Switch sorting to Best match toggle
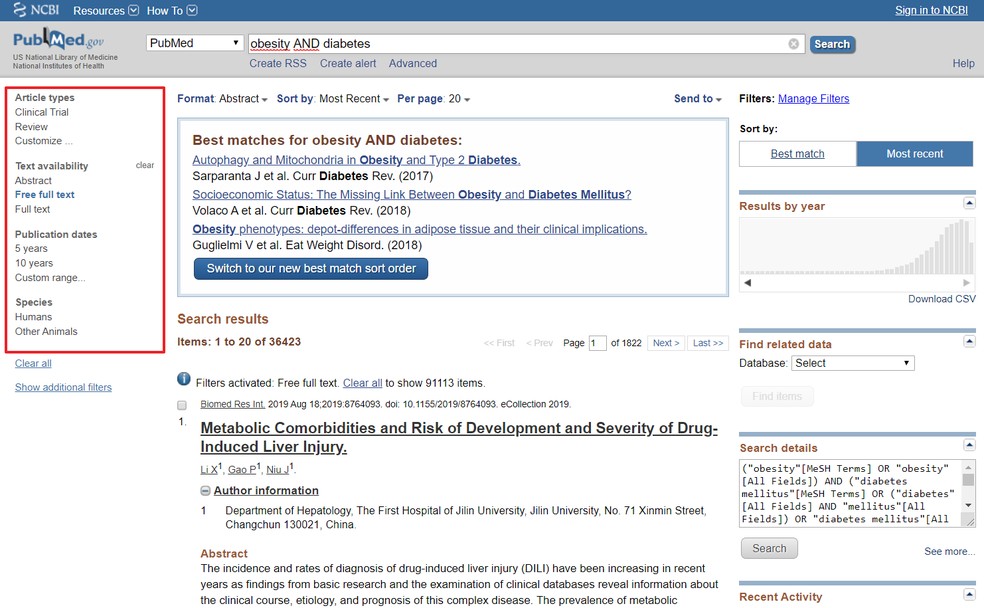 tap(797, 153)
